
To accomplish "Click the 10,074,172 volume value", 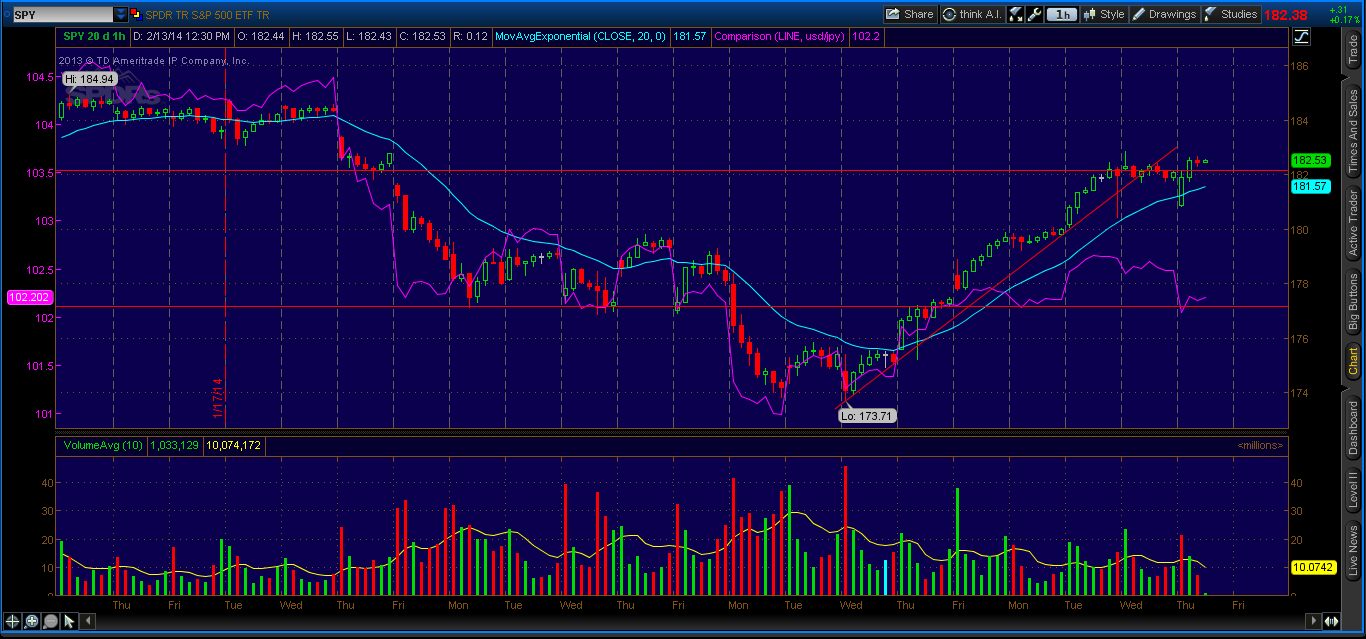I will (x=234, y=445).
